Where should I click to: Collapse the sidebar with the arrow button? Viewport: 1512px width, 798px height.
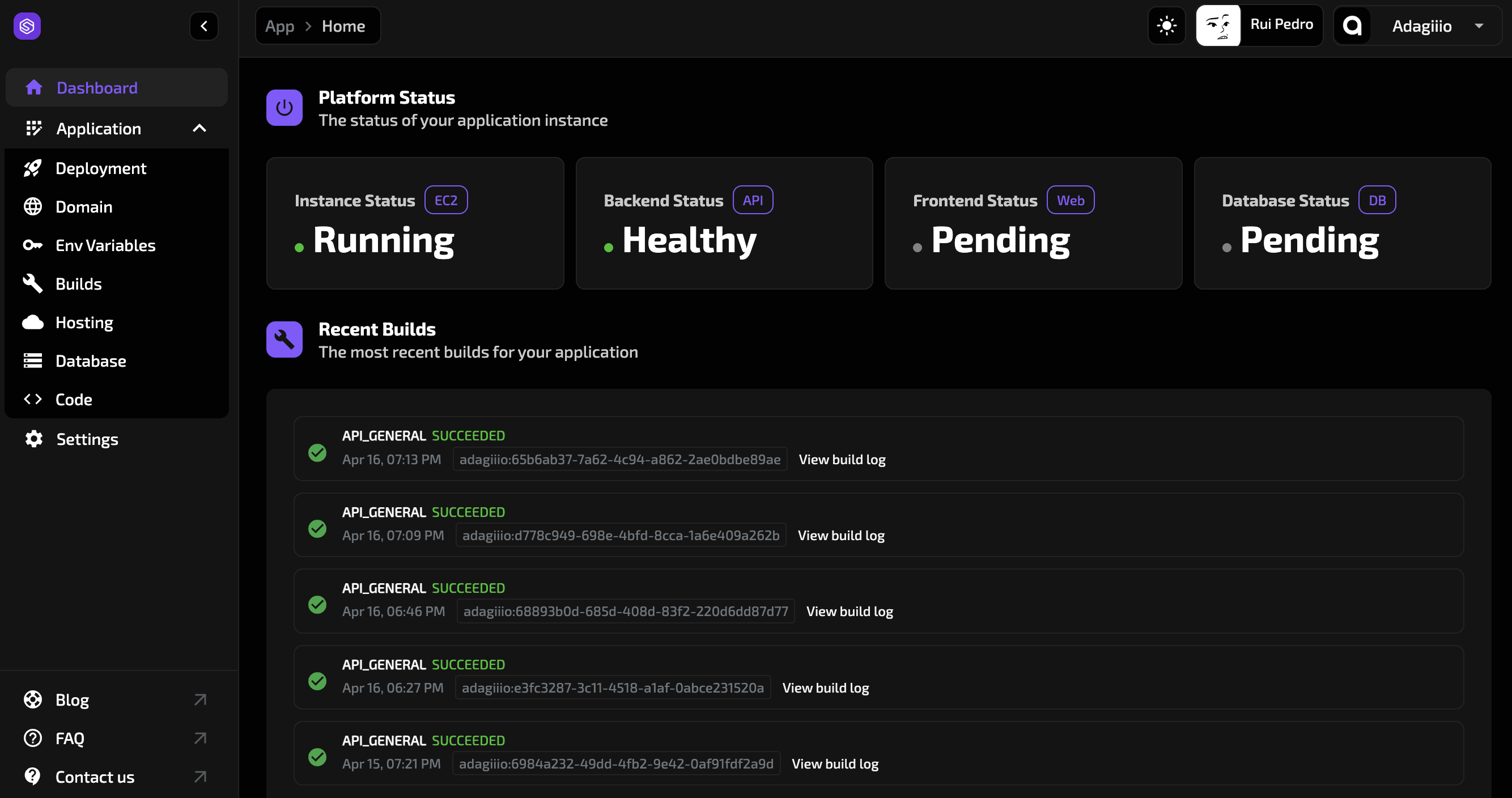pyautogui.click(x=203, y=26)
